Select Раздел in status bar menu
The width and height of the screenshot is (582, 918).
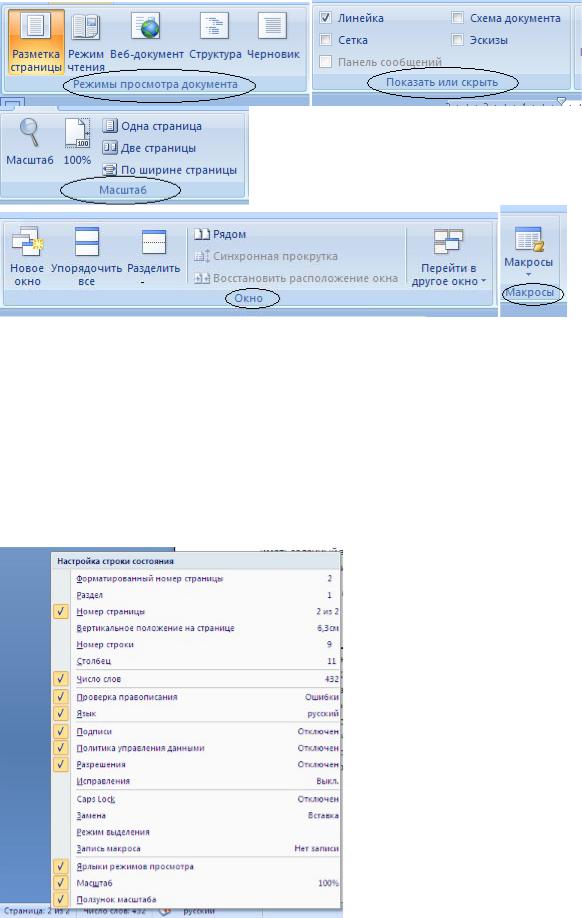[196, 595]
